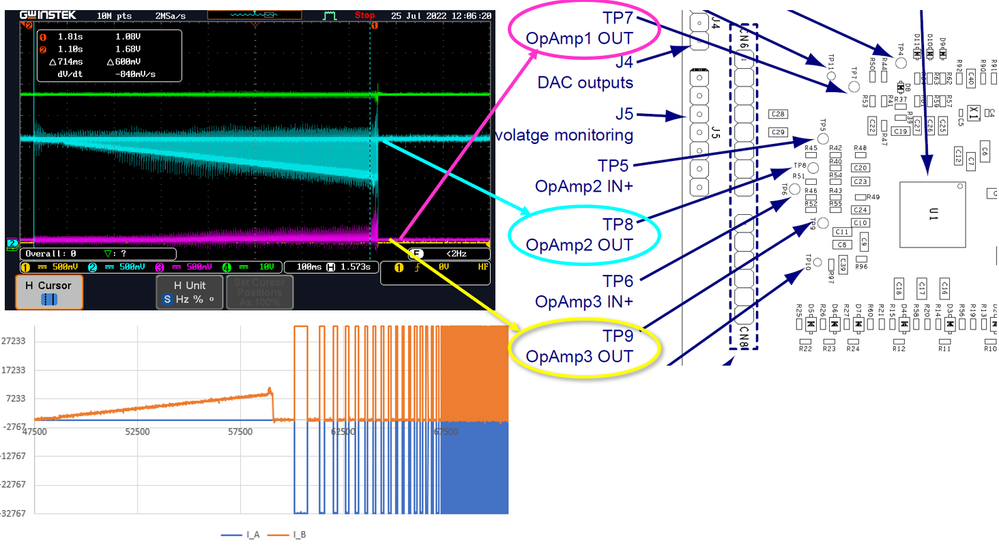This screenshot has height=547, width=999.
Task: Click the 2MSa/s sample rate readout
Action: point(170,15)
